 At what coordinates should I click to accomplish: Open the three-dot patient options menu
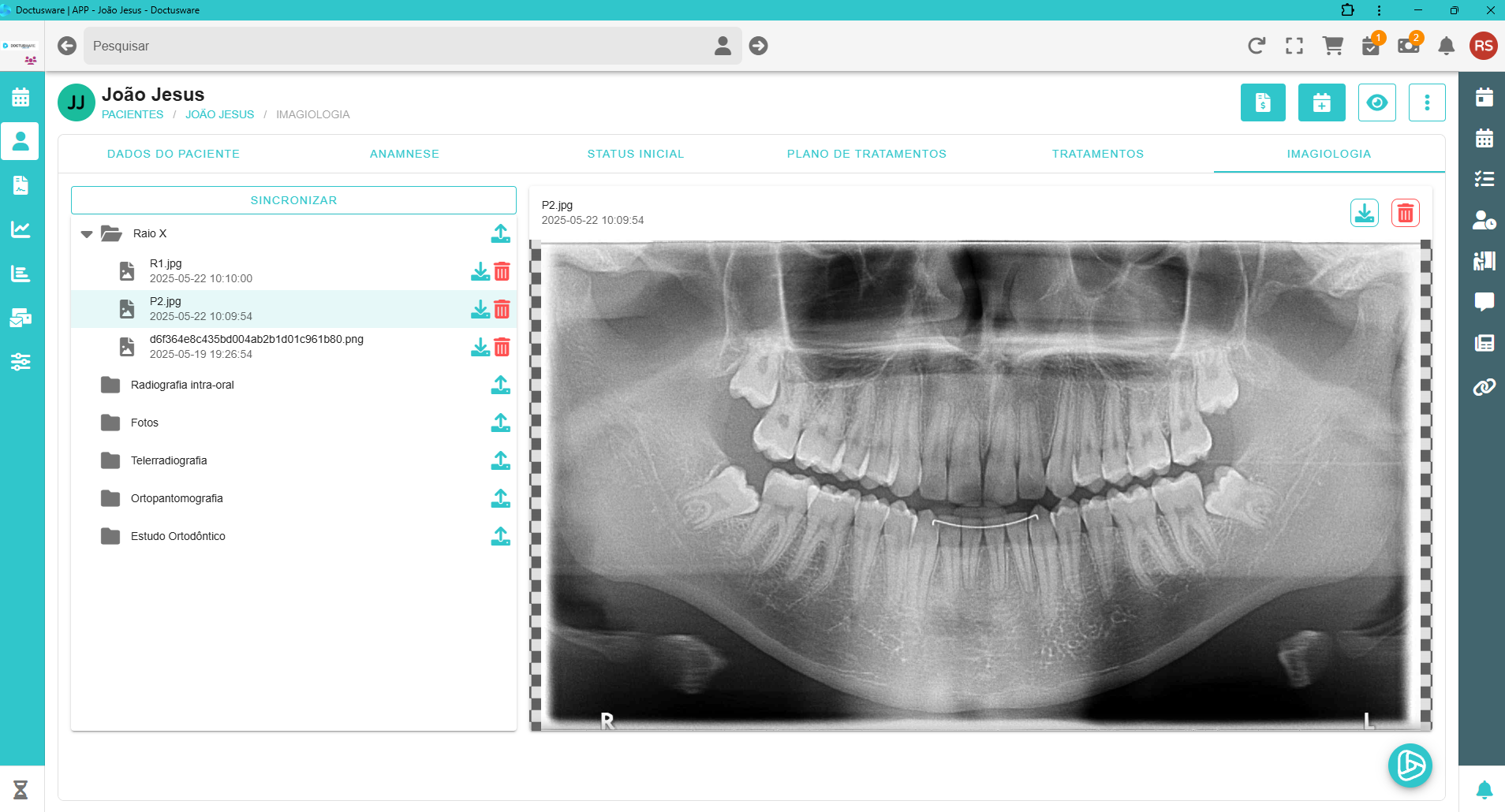point(1427,102)
